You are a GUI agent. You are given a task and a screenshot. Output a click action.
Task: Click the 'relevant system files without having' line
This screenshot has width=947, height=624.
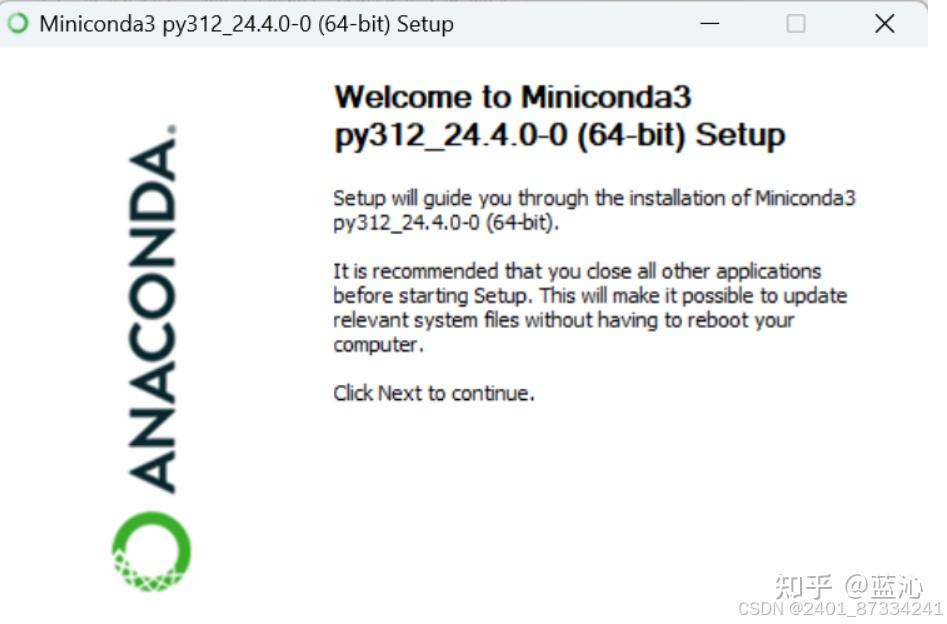[563, 320]
